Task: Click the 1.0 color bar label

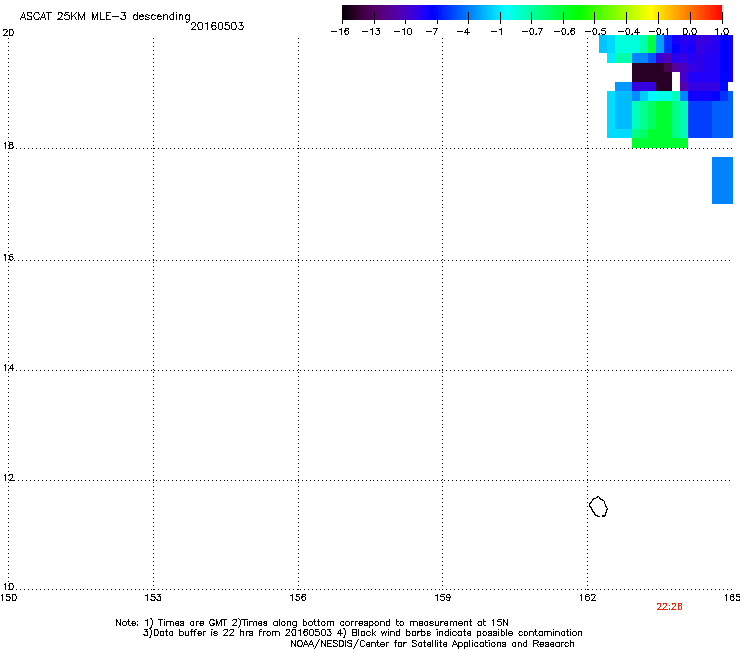Action: [x=722, y=32]
